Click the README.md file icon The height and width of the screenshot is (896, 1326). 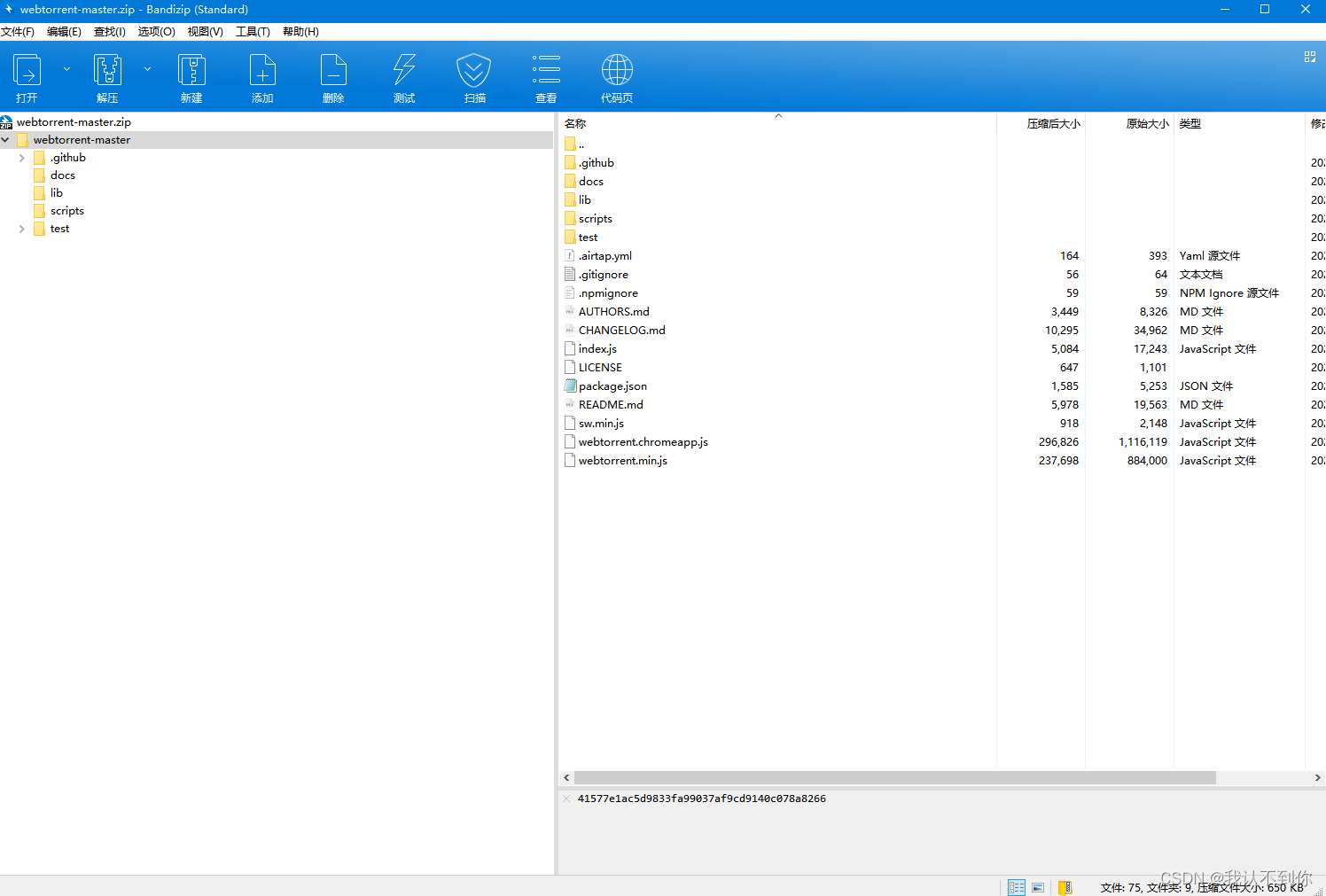pyautogui.click(x=570, y=405)
